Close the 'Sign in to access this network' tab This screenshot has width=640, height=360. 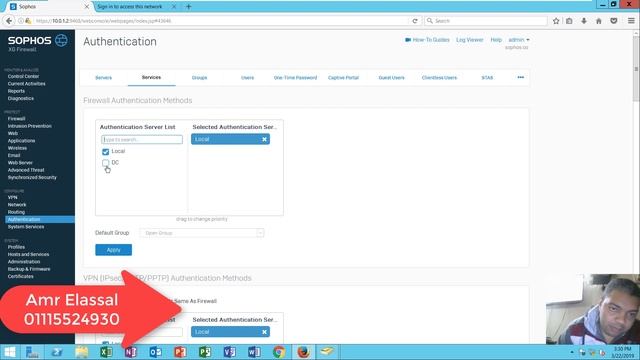click(x=174, y=7)
